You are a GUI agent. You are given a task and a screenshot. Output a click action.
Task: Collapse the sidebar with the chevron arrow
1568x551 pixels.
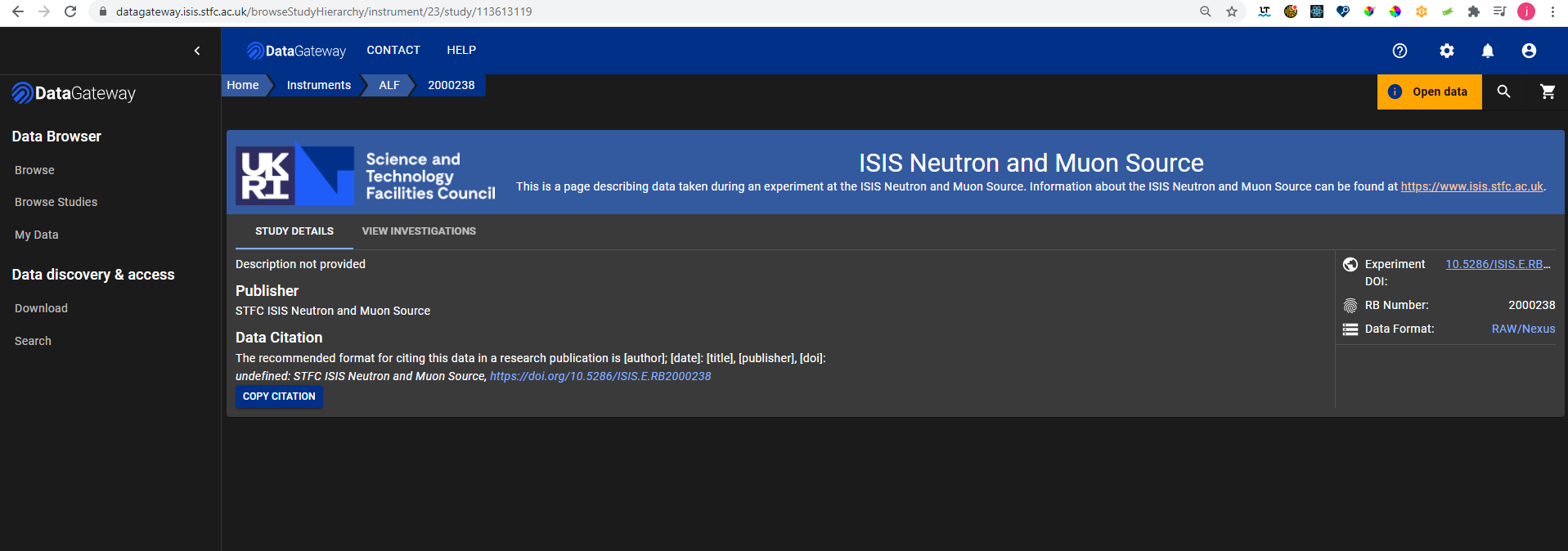point(197,51)
